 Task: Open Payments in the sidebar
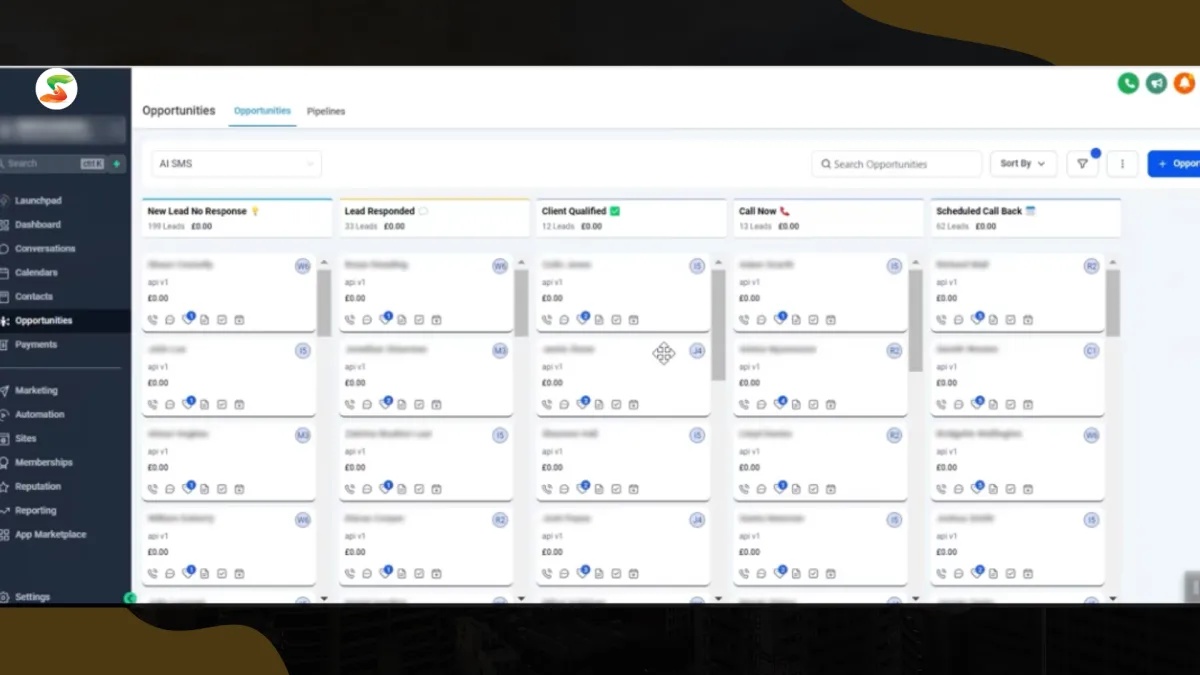click(x=36, y=345)
